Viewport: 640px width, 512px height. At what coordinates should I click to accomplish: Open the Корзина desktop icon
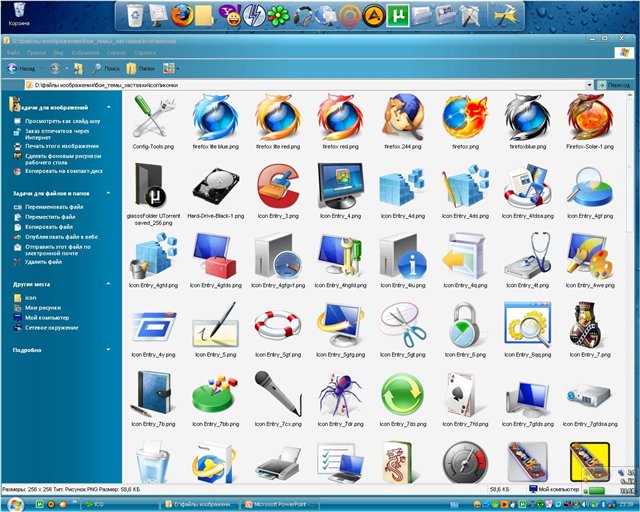[x=19, y=13]
